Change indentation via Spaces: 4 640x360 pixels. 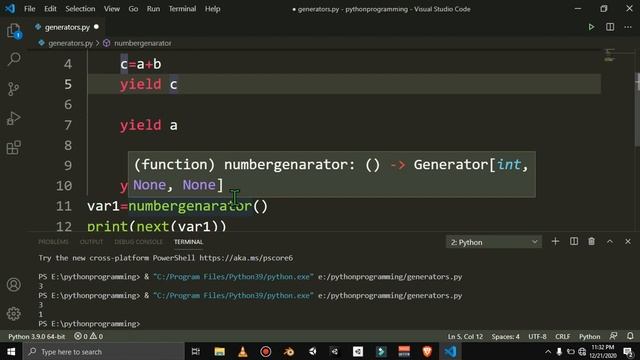(505, 336)
